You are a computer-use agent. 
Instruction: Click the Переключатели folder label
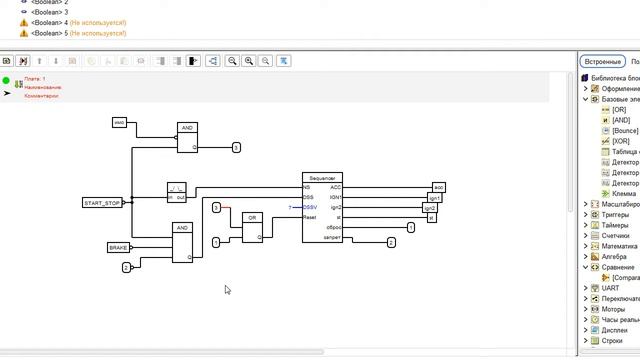coord(621,299)
